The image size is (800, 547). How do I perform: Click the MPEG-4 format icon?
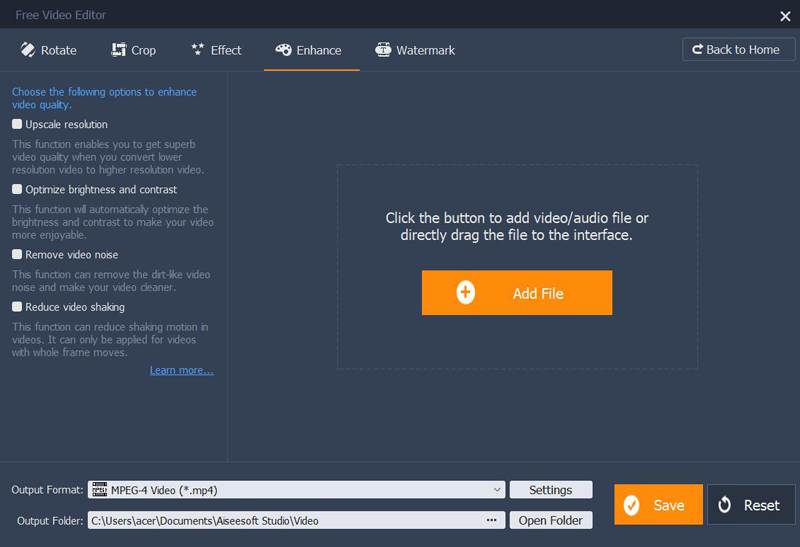coord(99,490)
